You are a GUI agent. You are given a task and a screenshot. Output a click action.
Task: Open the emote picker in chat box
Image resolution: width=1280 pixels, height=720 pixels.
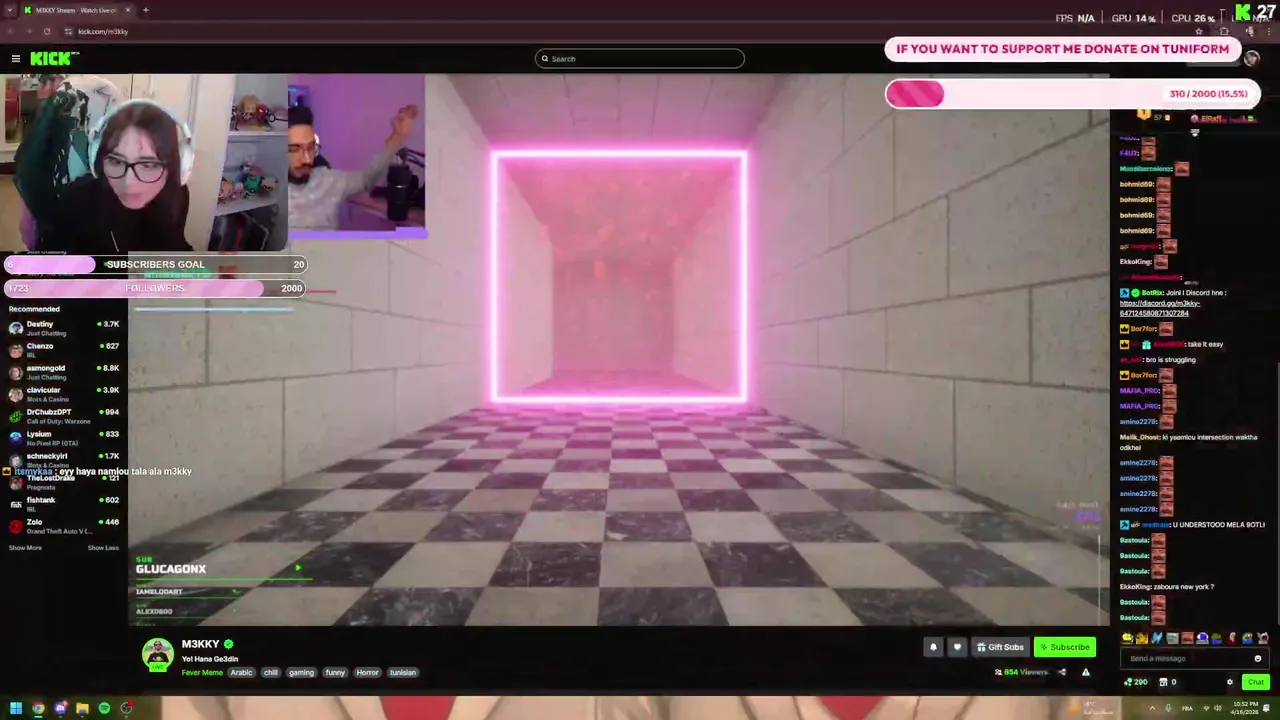(x=1258, y=659)
